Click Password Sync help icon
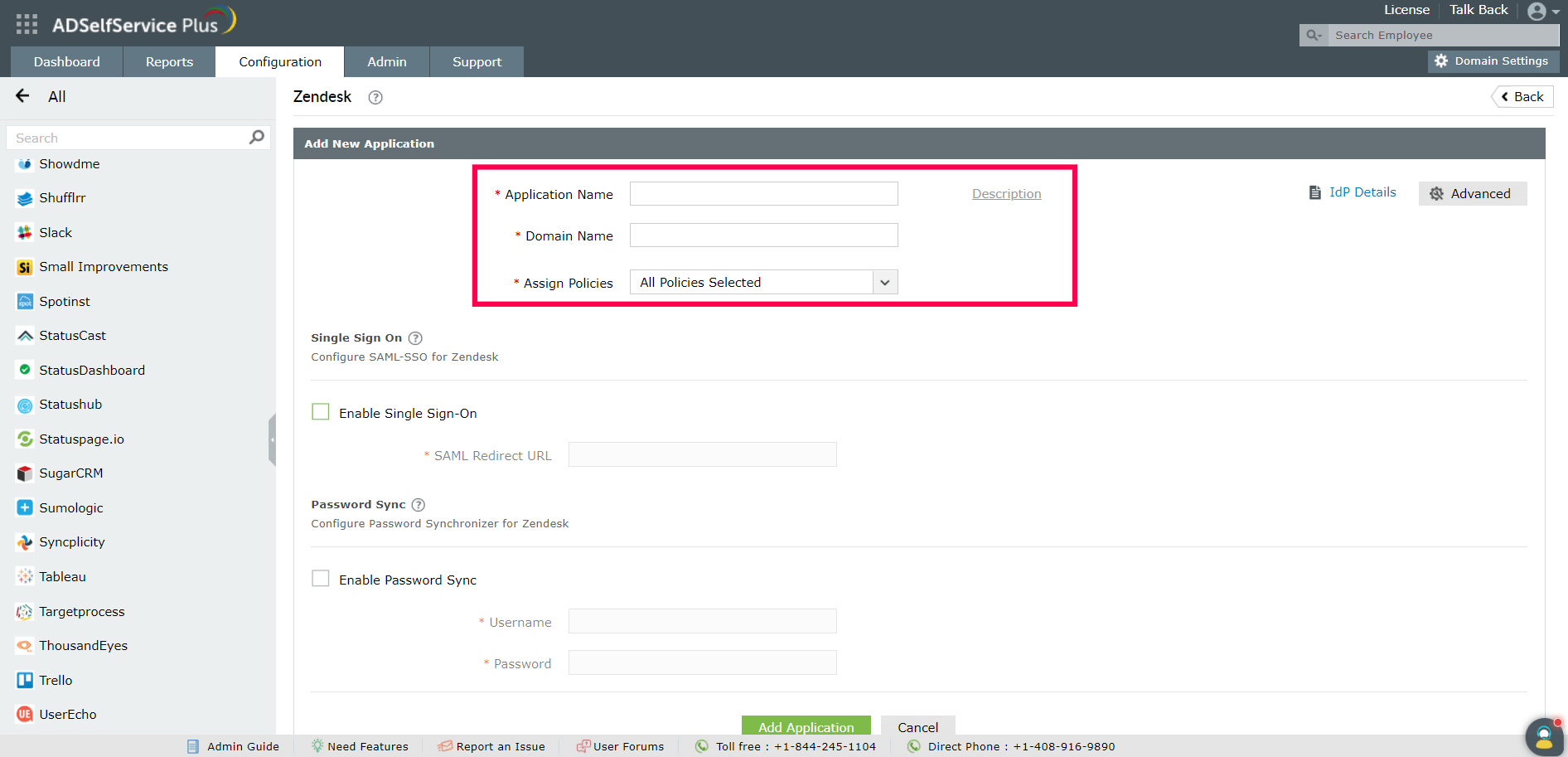This screenshot has height=757, width=1568. pos(419,505)
